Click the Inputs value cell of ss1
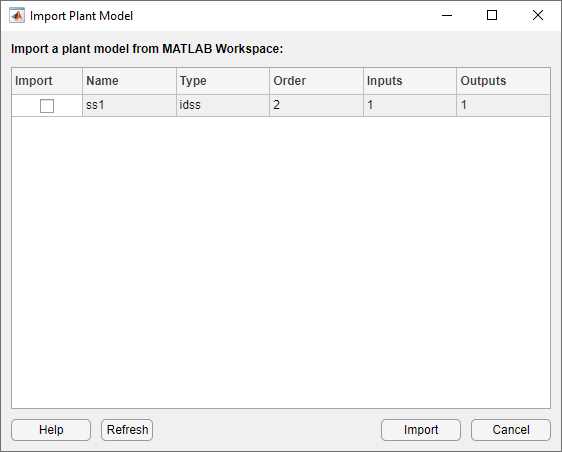This screenshot has height=452, width=562. pyautogui.click(x=410, y=105)
